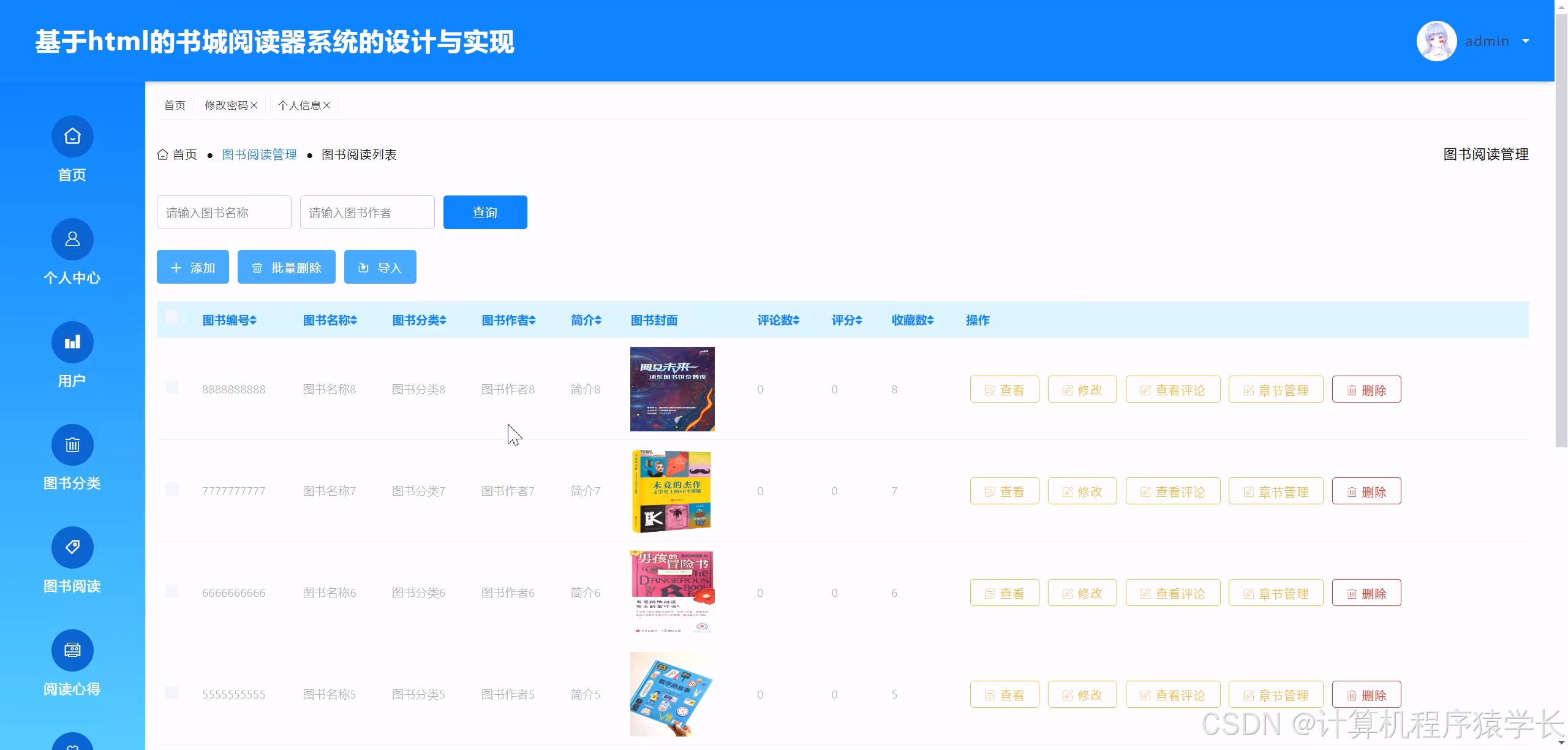
Task: Click 修改 for book 7777777777
Action: coord(1082,491)
